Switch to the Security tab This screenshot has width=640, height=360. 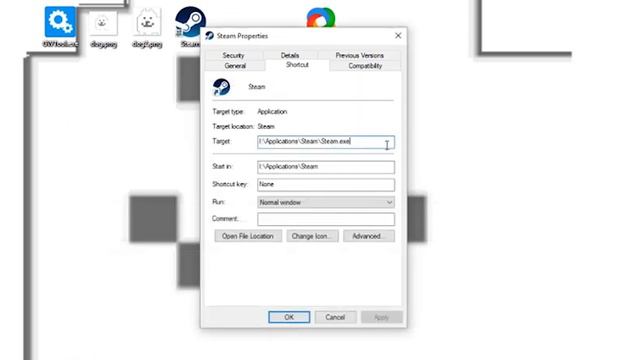coord(233,55)
